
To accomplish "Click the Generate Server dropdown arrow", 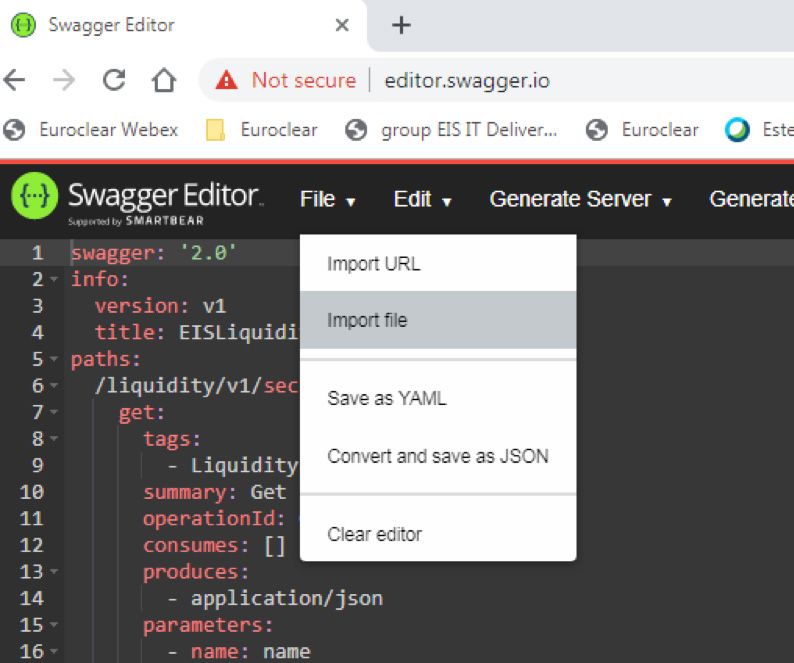I will [667, 202].
